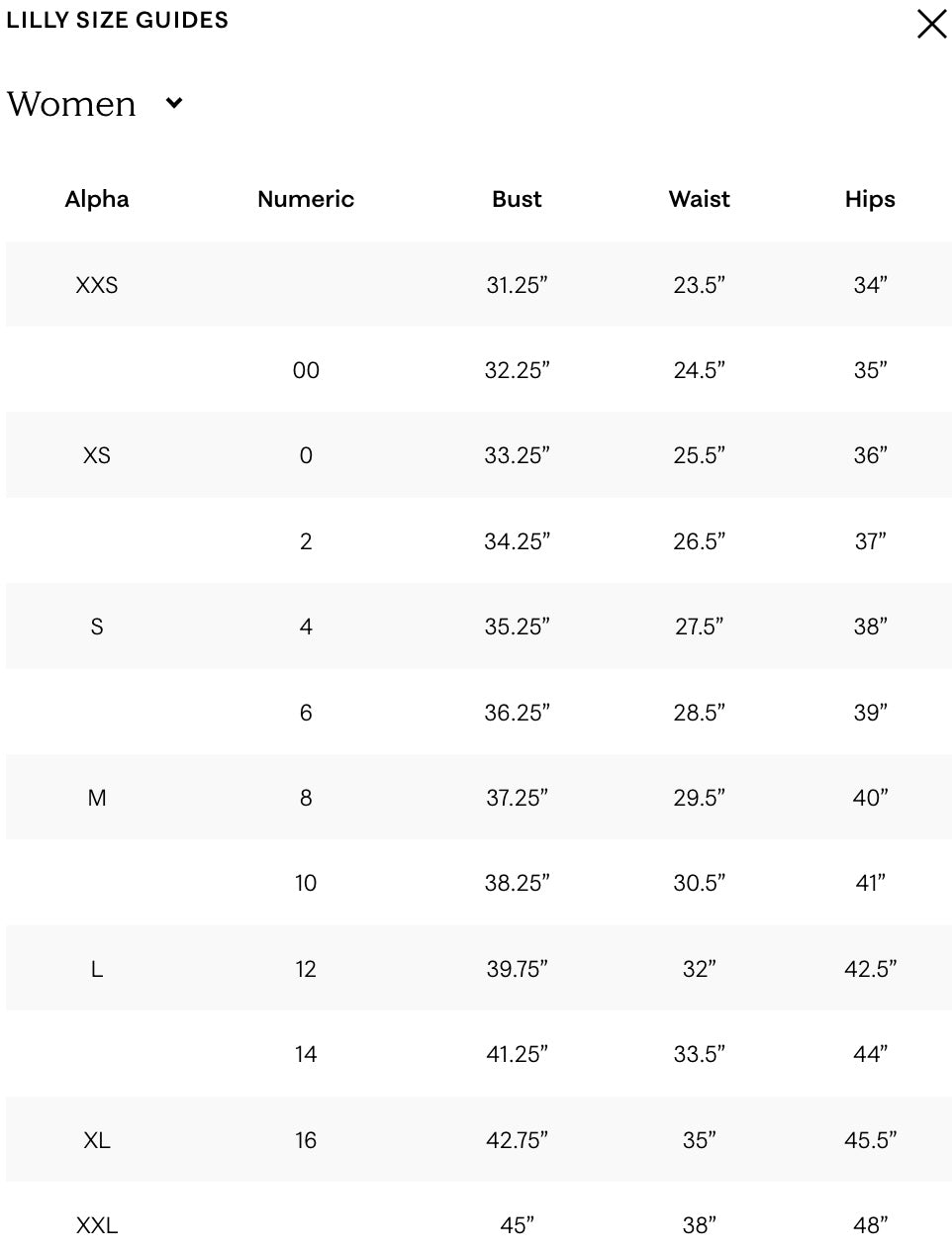Close the Lilly Size Guides dialog
Image resolution: width=952 pixels, height=1253 pixels.
coord(931,24)
